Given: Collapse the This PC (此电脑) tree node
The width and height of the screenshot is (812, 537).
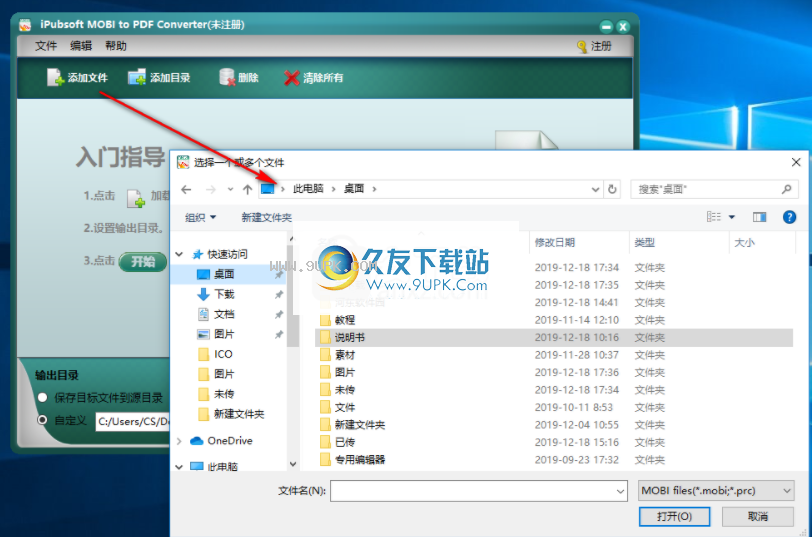Looking at the screenshot, I should pyautogui.click(x=179, y=467).
